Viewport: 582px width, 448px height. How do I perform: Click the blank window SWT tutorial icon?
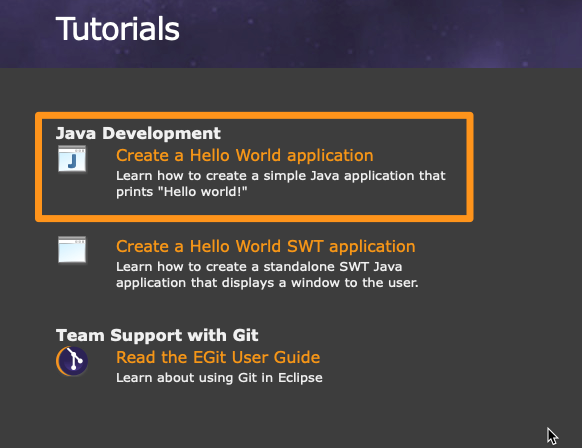pyautogui.click(x=72, y=249)
